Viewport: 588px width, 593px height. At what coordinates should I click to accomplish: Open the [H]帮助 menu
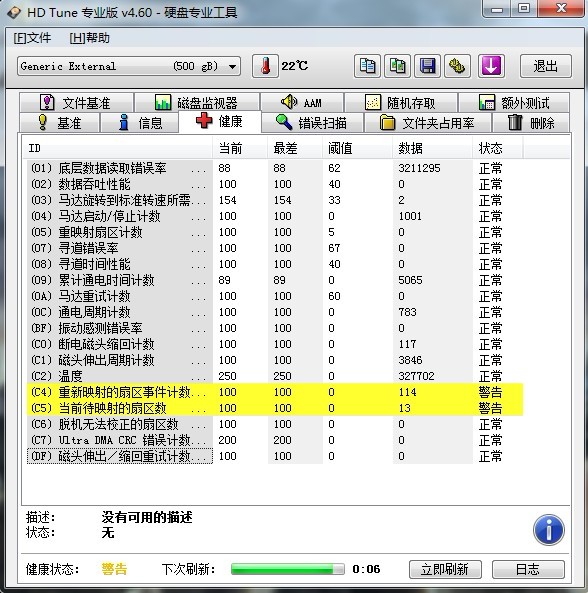click(89, 38)
